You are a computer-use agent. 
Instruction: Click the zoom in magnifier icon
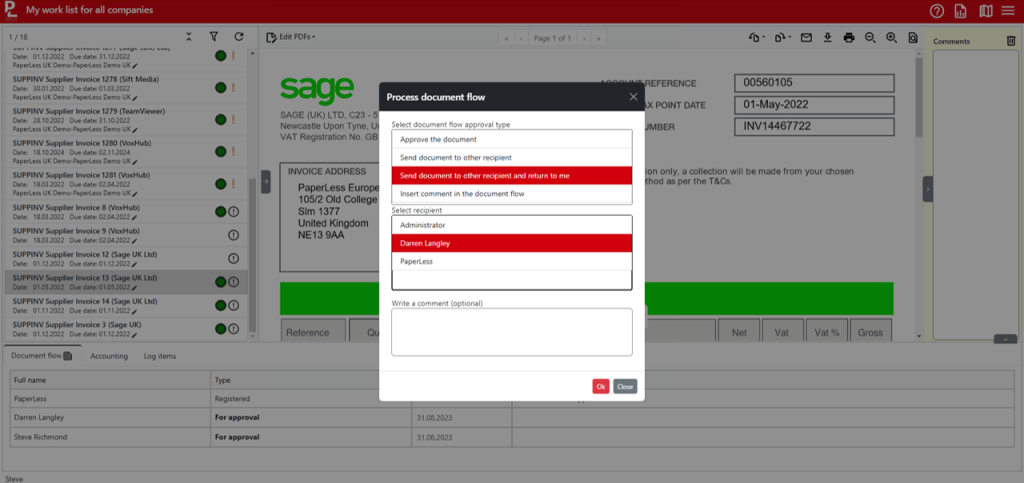click(891, 37)
